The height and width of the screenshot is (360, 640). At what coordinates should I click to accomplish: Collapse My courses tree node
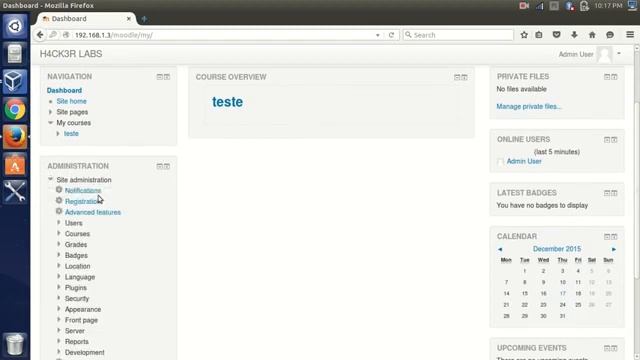click(x=51, y=122)
